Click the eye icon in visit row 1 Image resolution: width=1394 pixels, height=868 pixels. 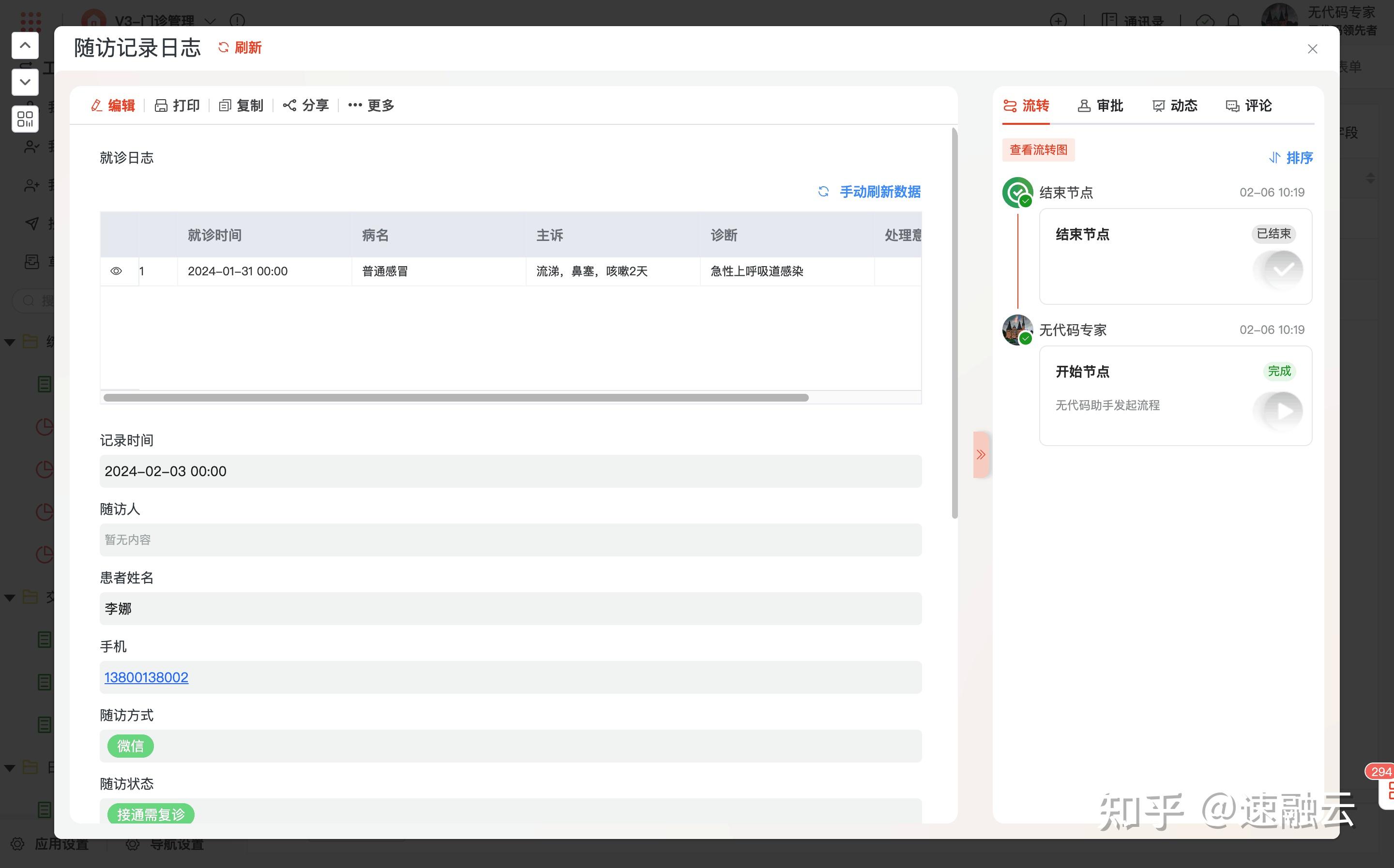pyautogui.click(x=116, y=271)
